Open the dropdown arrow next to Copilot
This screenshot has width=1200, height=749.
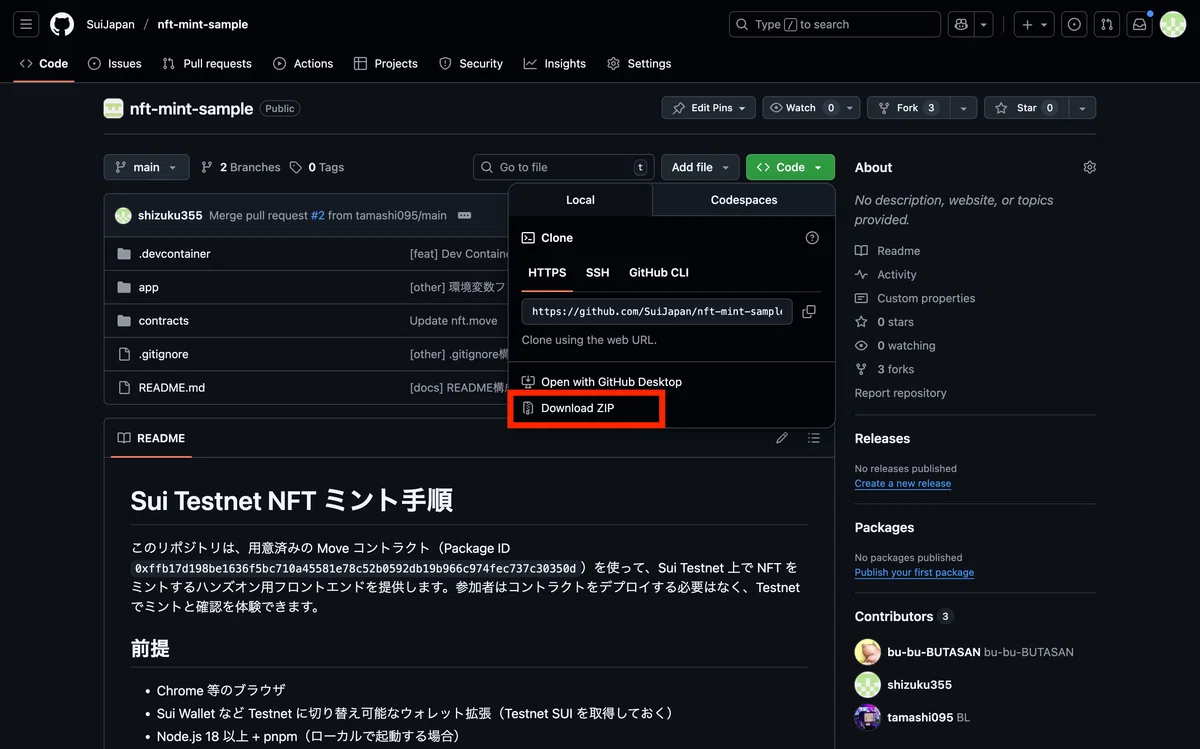[x=985, y=24]
